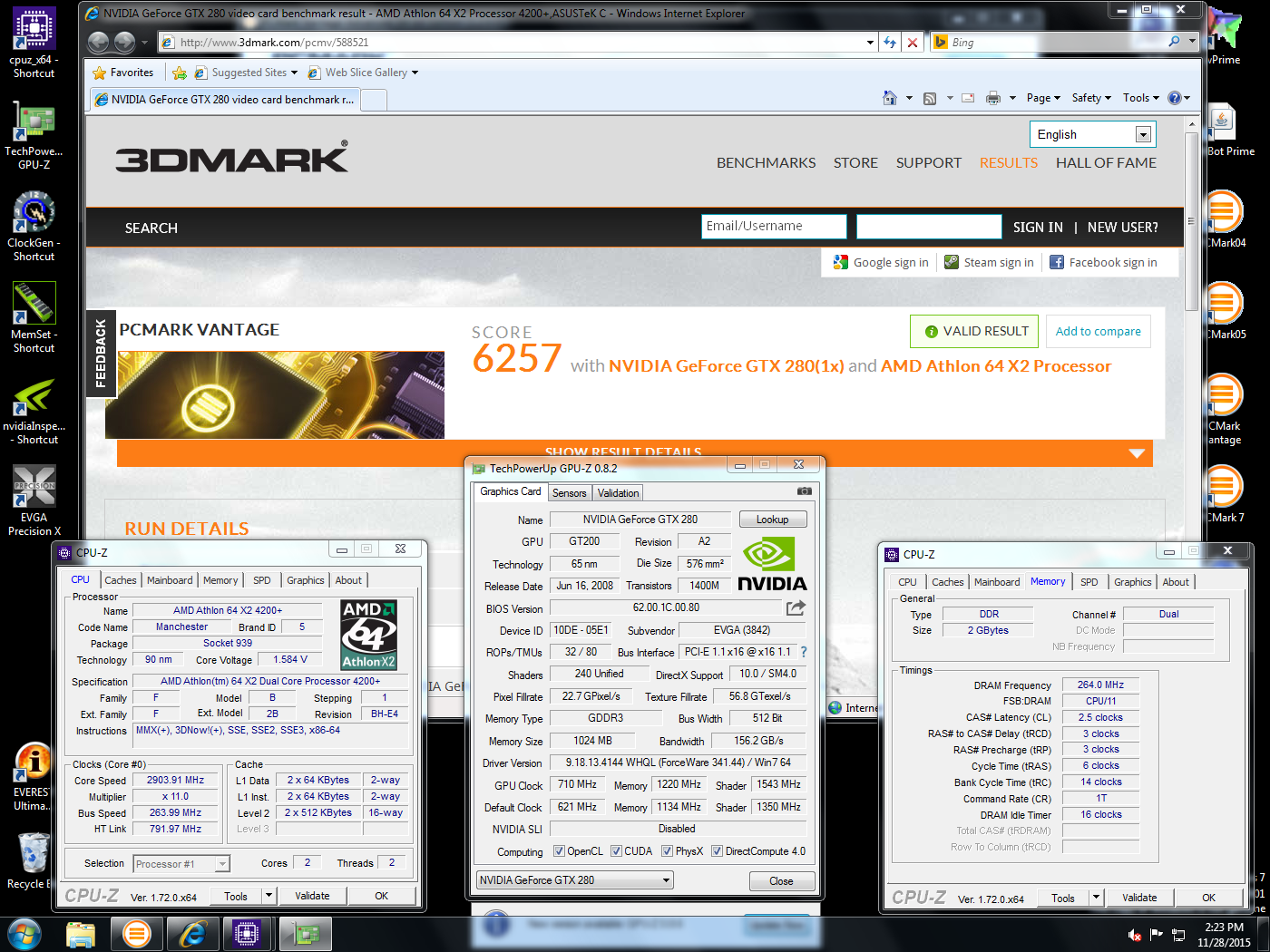
Task: Expand Tools dropdown arrow in left CPU-Z
Action: tap(269, 896)
